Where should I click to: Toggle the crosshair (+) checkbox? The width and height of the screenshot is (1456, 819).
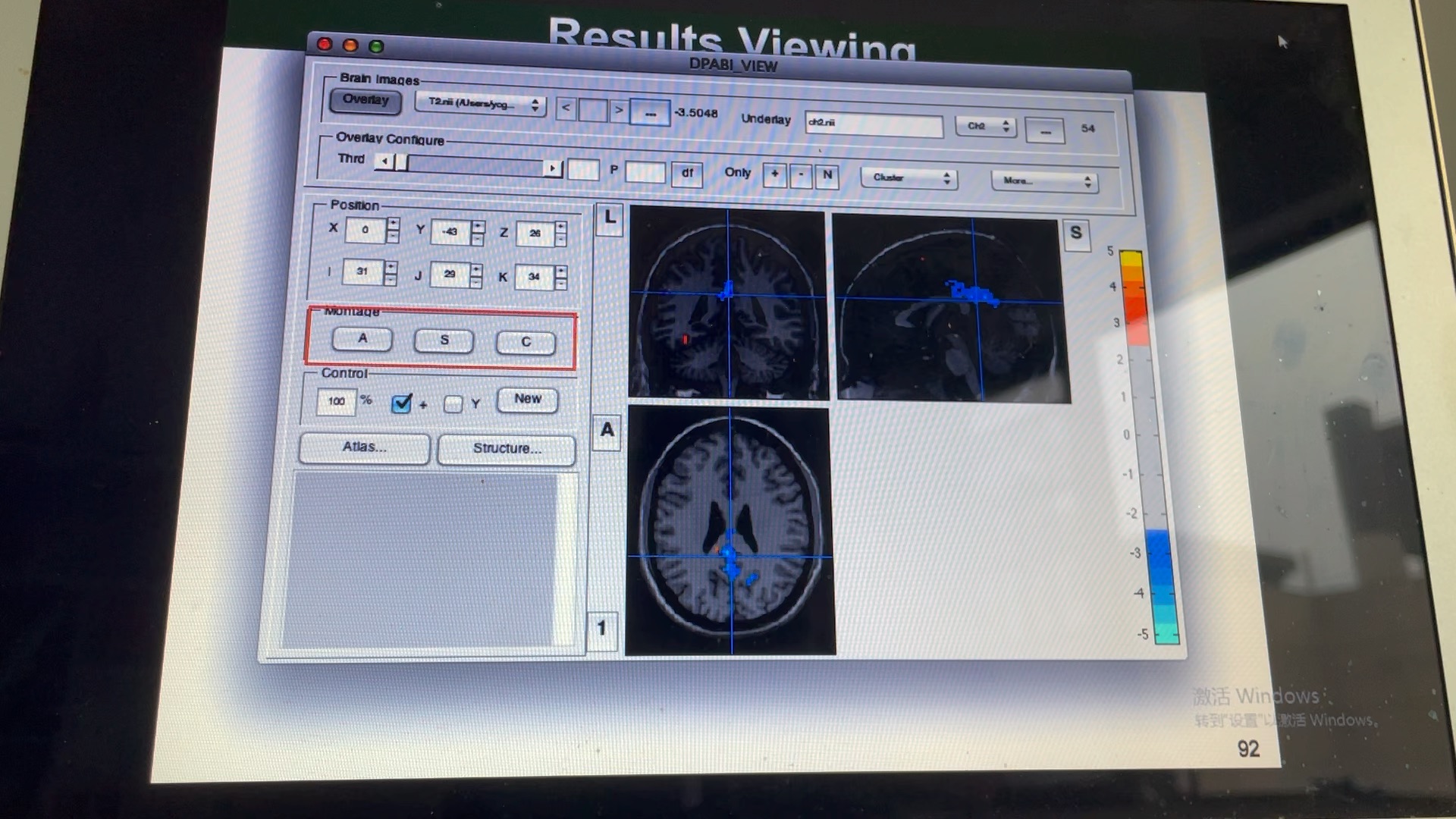402,403
